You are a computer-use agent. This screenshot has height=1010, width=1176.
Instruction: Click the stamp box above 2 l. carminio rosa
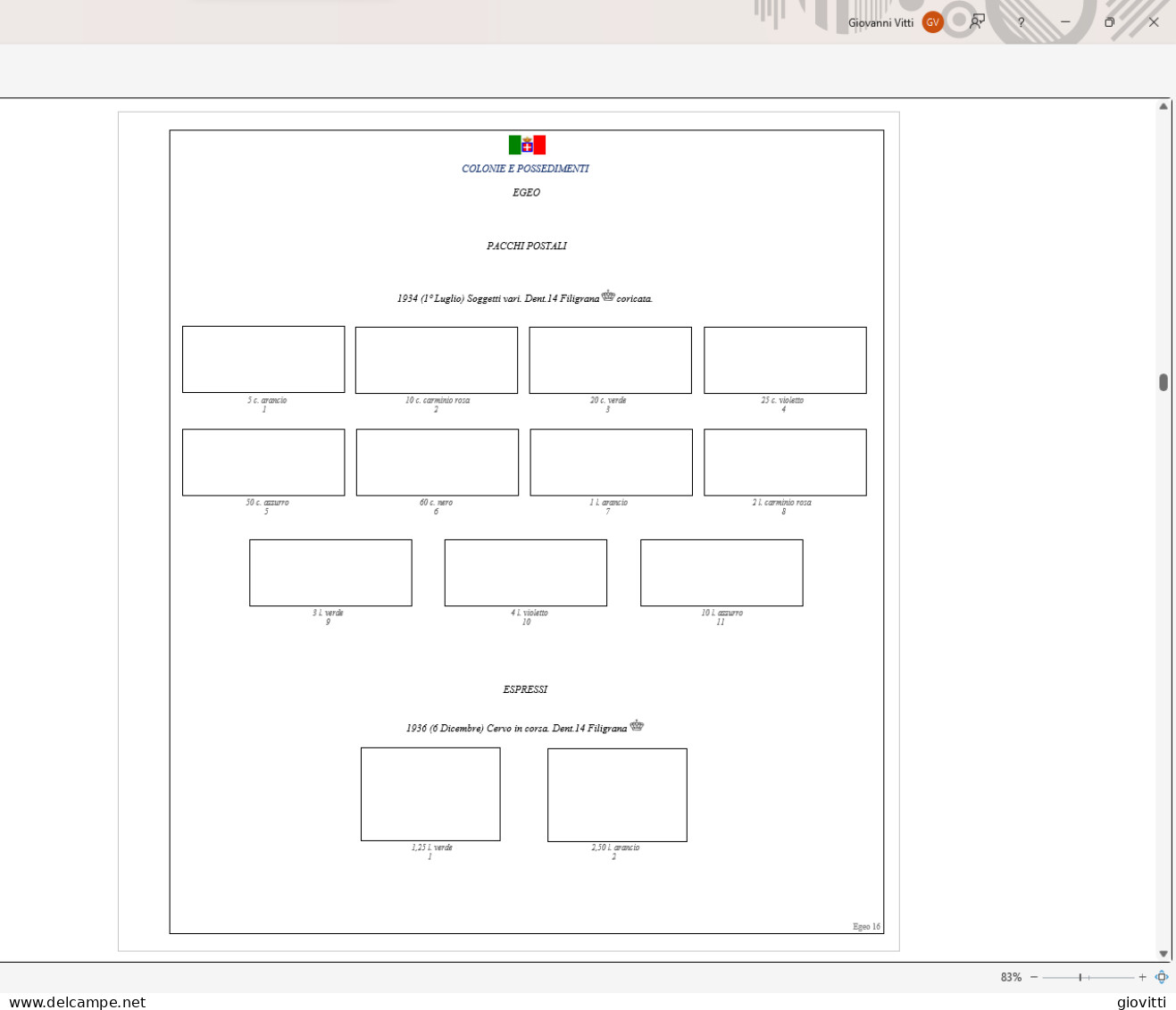click(x=785, y=463)
